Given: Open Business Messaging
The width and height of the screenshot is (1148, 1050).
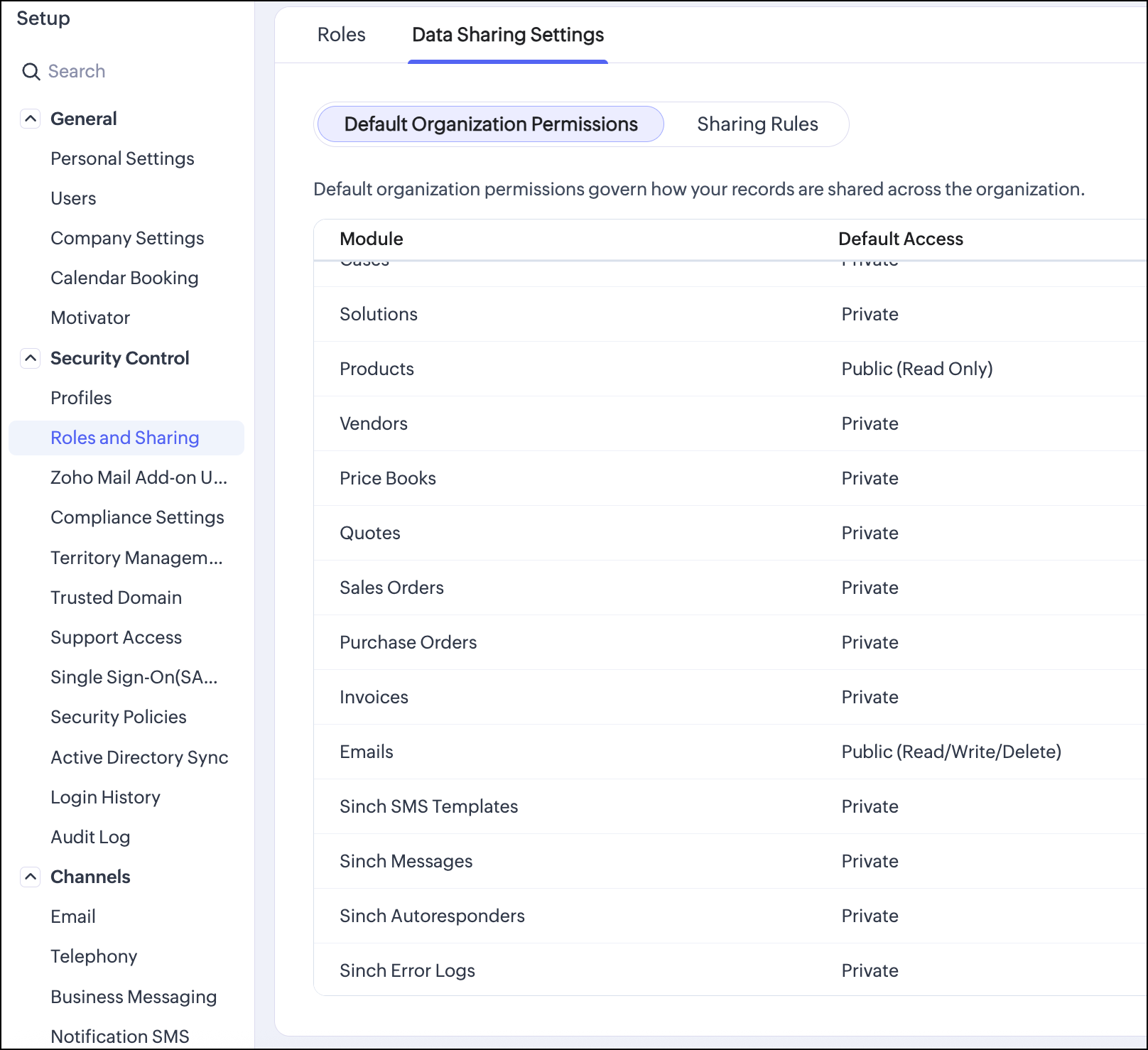Looking at the screenshot, I should click(134, 997).
